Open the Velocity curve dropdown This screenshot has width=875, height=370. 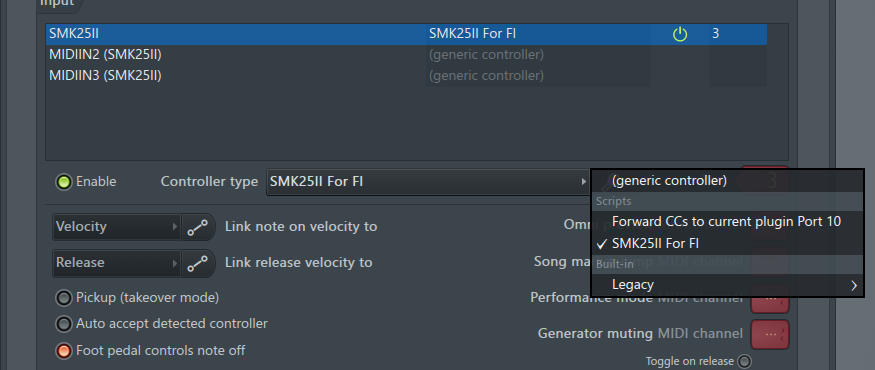coord(116,227)
